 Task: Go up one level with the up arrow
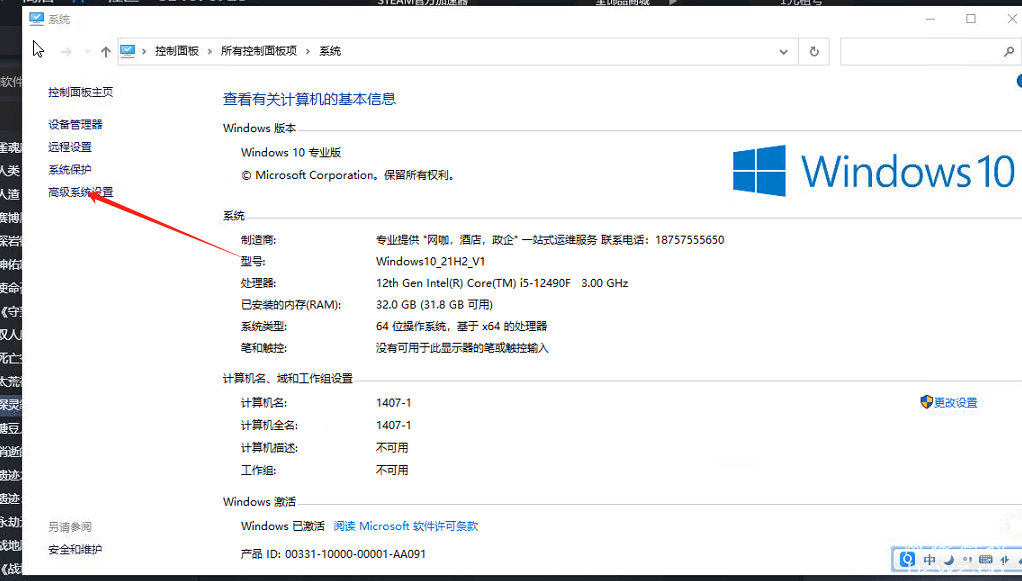tap(106, 52)
